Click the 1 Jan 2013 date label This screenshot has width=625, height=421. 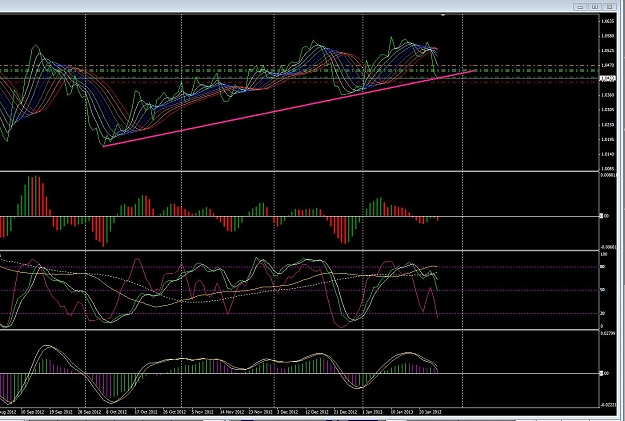pos(372,412)
